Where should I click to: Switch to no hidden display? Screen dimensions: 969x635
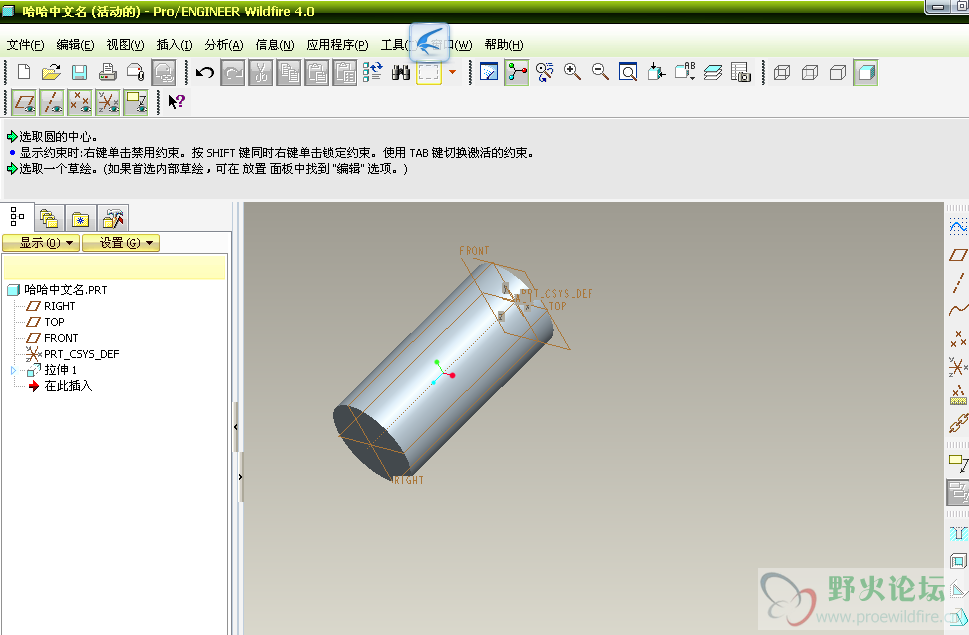click(x=837, y=73)
